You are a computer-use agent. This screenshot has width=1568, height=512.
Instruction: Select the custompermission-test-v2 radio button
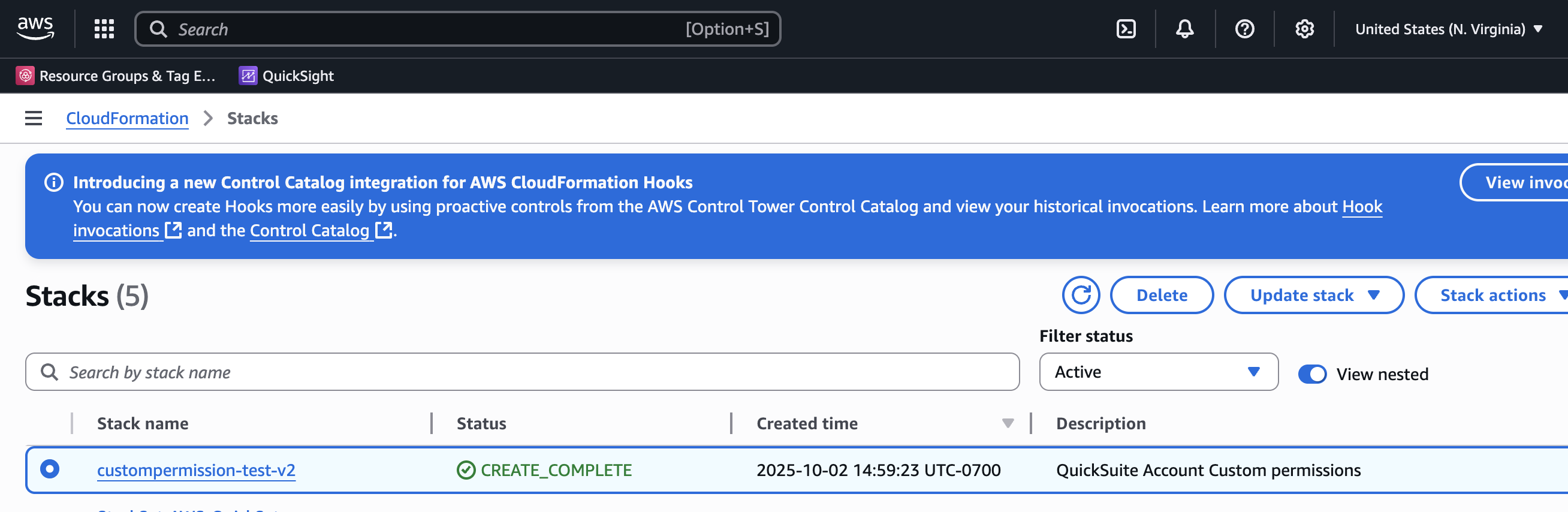50,469
